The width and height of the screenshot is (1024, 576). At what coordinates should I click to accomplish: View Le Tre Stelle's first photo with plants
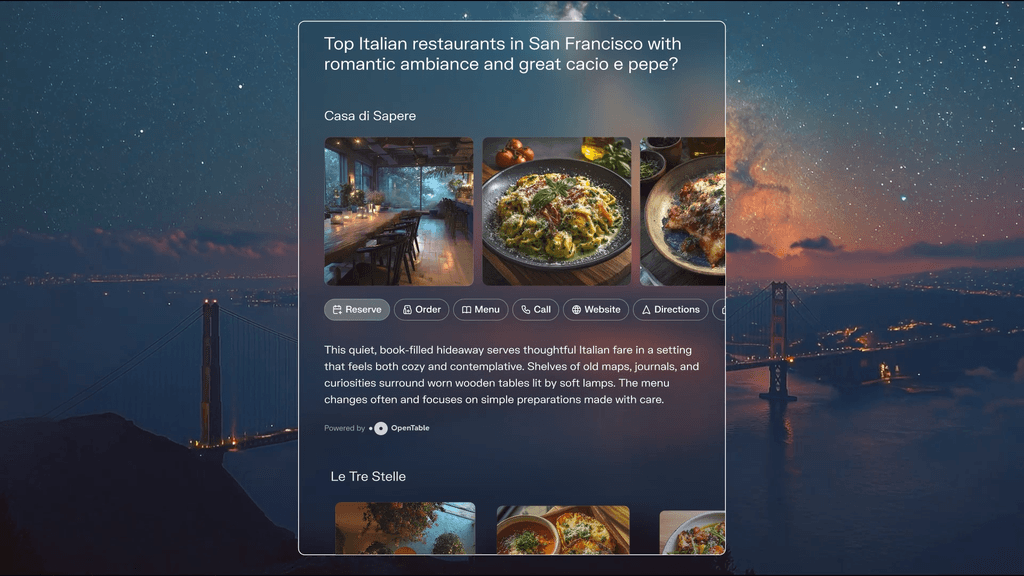pyautogui.click(x=406, y=528)
